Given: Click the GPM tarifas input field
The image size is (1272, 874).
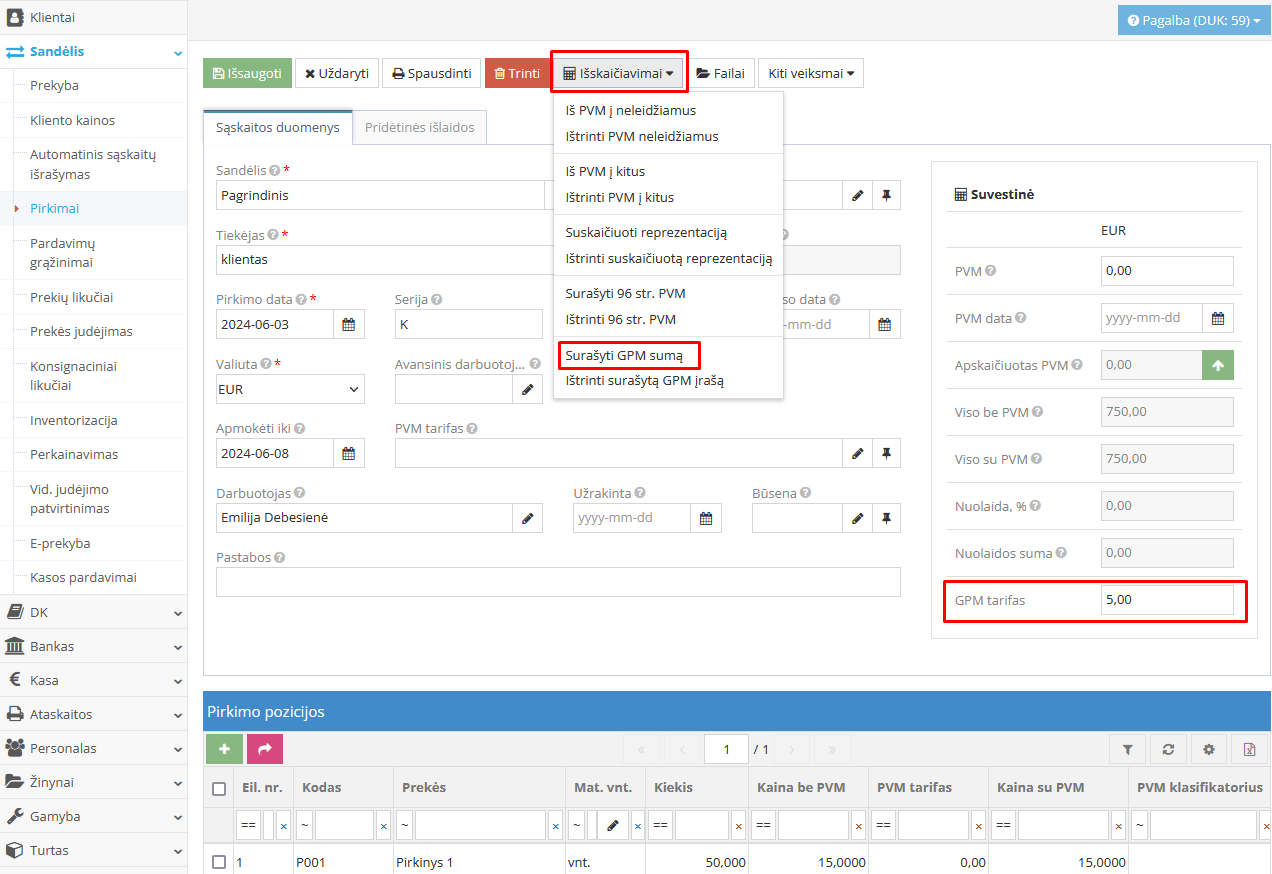Looking at the screenshot, I should (x=1167, y=600).
